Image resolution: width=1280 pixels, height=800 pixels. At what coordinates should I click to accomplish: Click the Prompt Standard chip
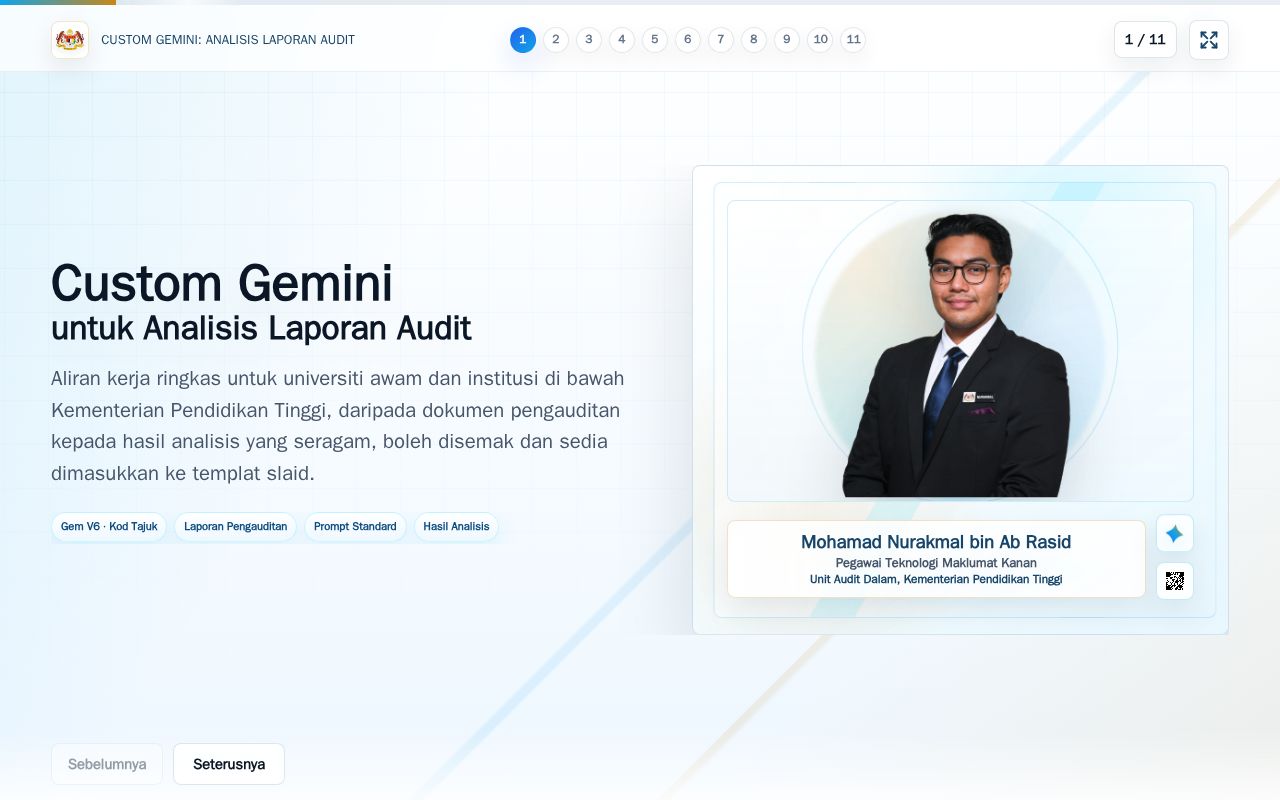point(355,527)
